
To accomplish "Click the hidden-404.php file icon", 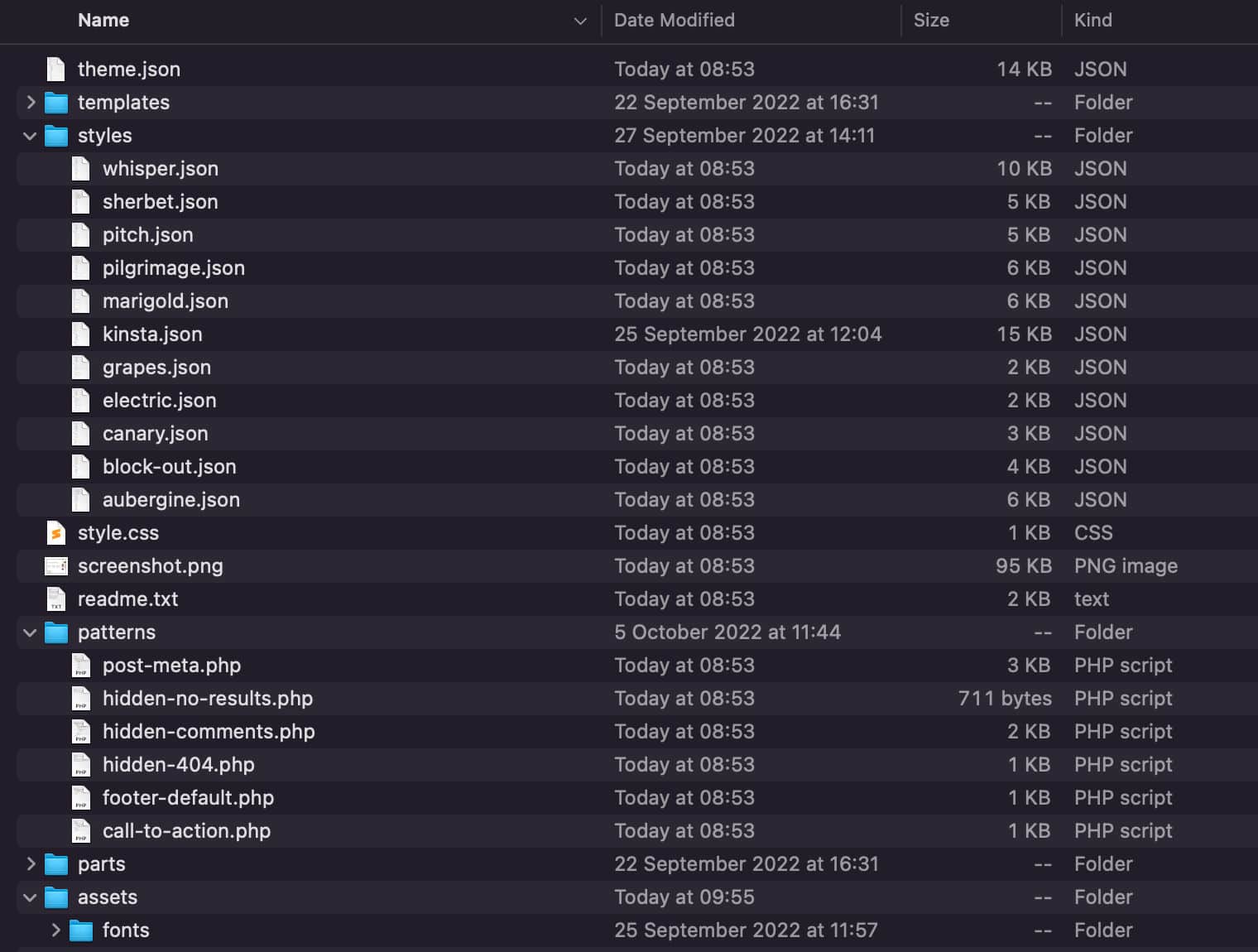I will point(80,765).
